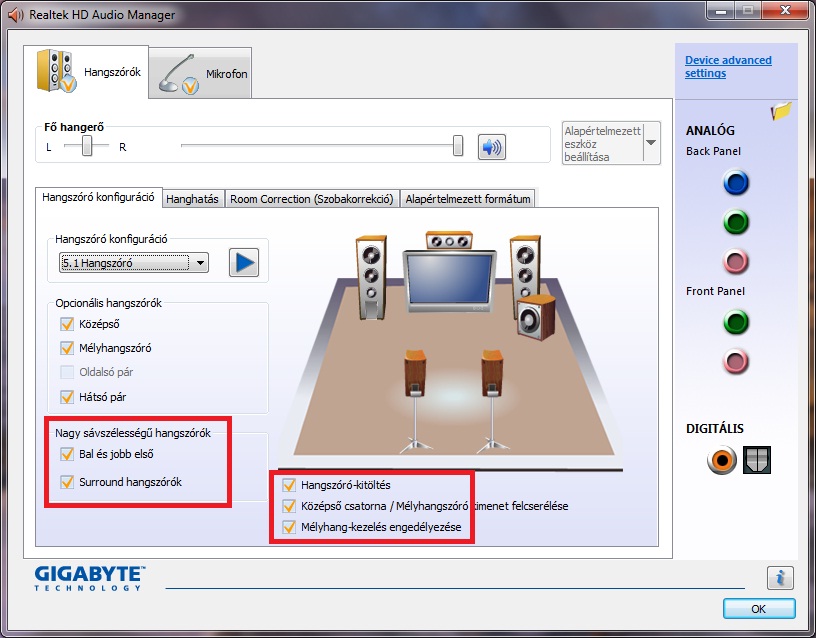Minimize the Realtek HD Audio Manager window
Screen dimensions: 818x638
pos(721,9)
